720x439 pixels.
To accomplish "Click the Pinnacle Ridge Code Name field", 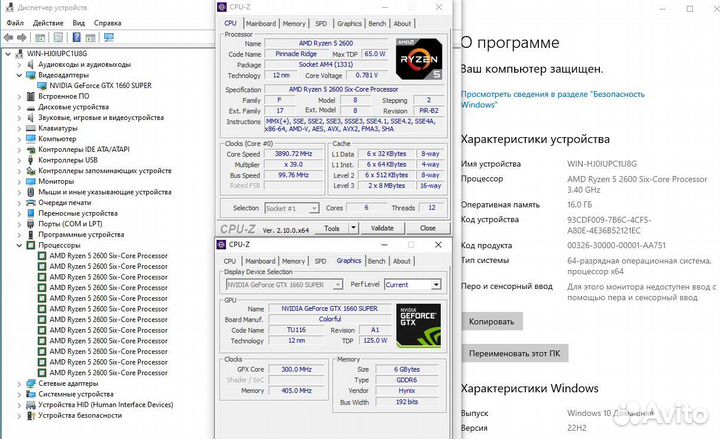I will [296, 54].
